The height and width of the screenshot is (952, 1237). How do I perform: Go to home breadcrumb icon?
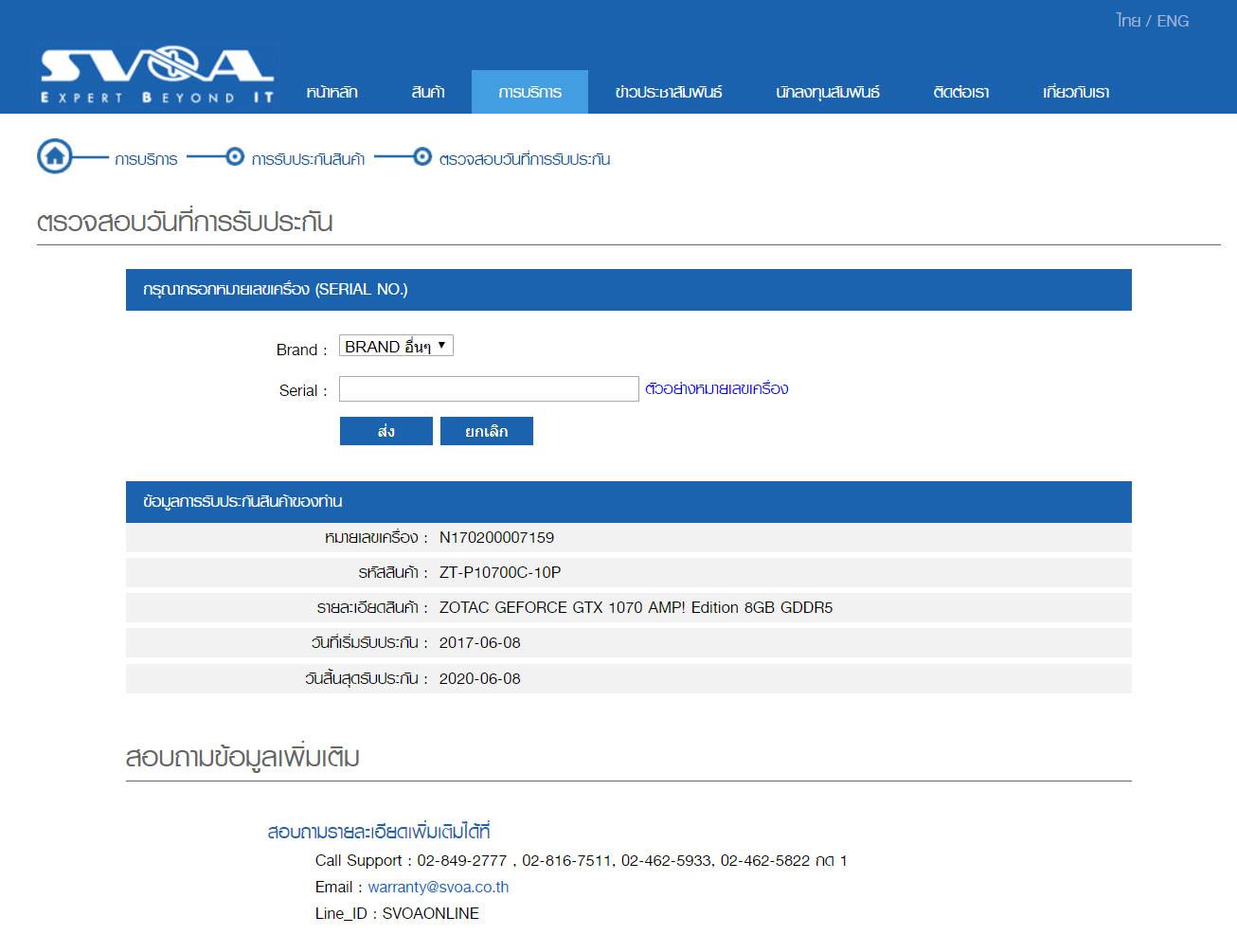click(55, 156)
